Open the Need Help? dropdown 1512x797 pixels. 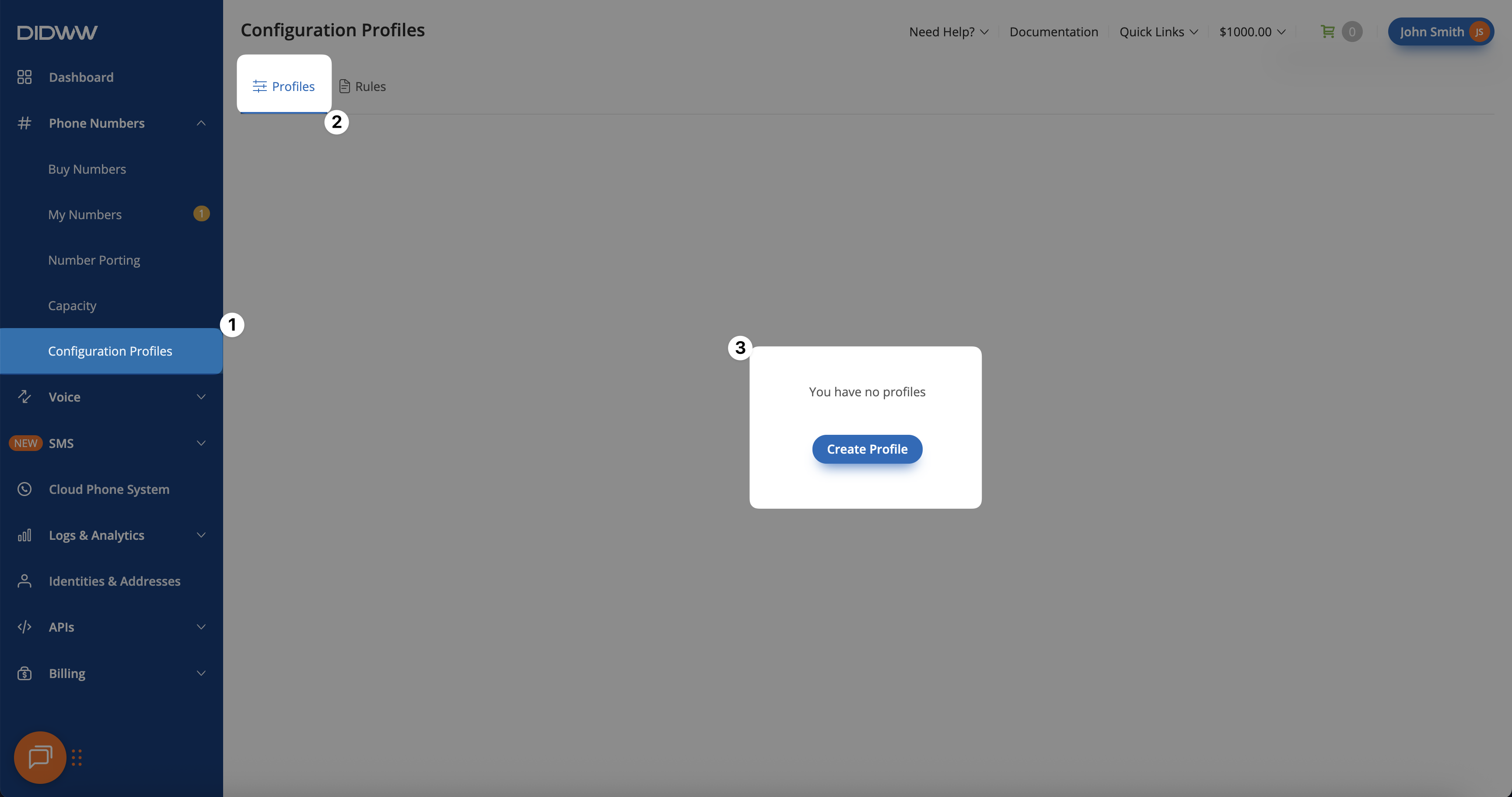click(x=948, y=31)
